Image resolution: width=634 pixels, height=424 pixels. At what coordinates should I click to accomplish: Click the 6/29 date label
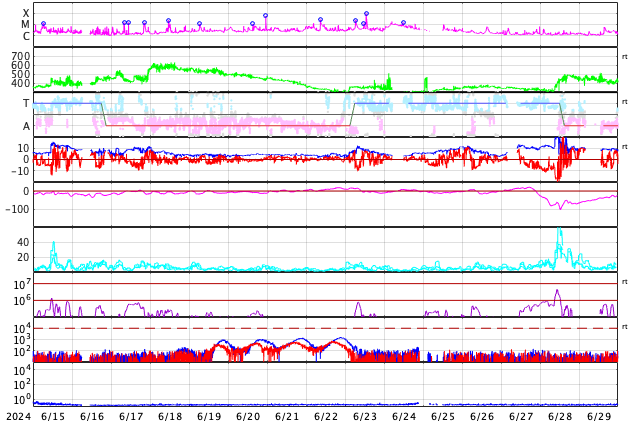(599, 416)
